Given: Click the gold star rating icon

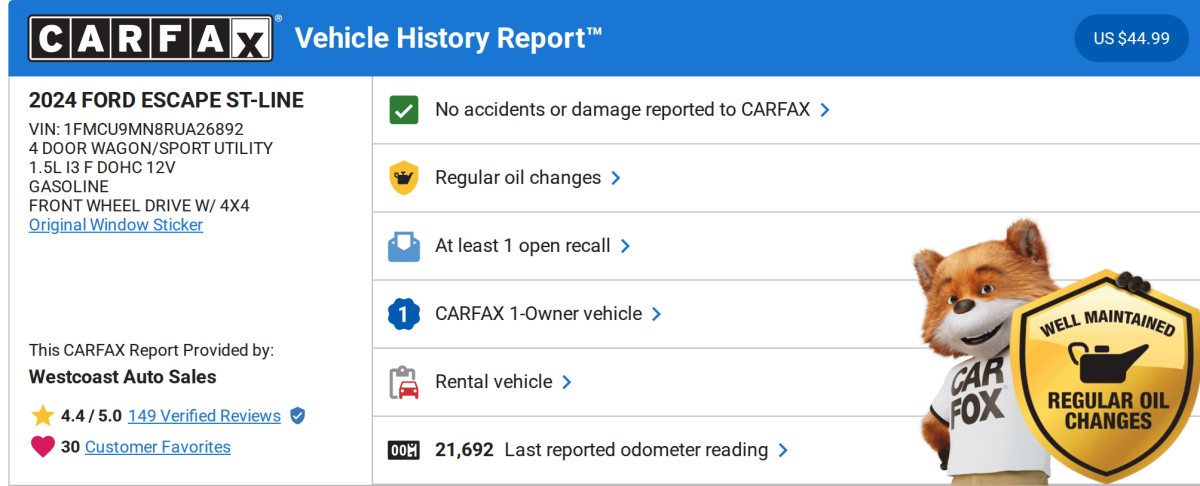Looking at the screenshot, I should (x=42, y=416).
